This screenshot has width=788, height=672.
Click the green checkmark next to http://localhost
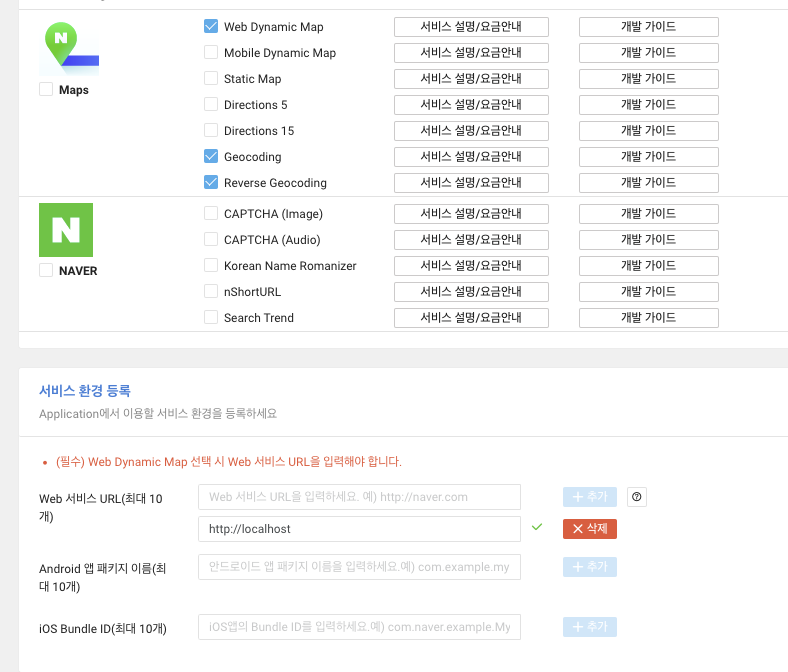(537, 527)
